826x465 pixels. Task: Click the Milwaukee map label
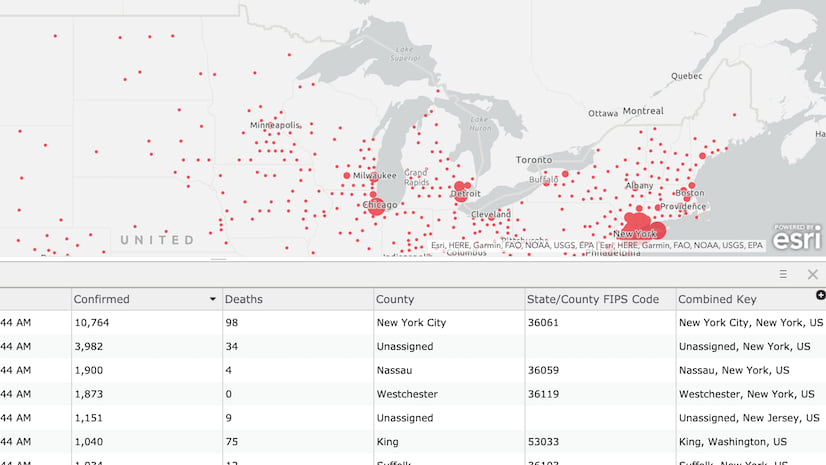[x=375, y=175]
